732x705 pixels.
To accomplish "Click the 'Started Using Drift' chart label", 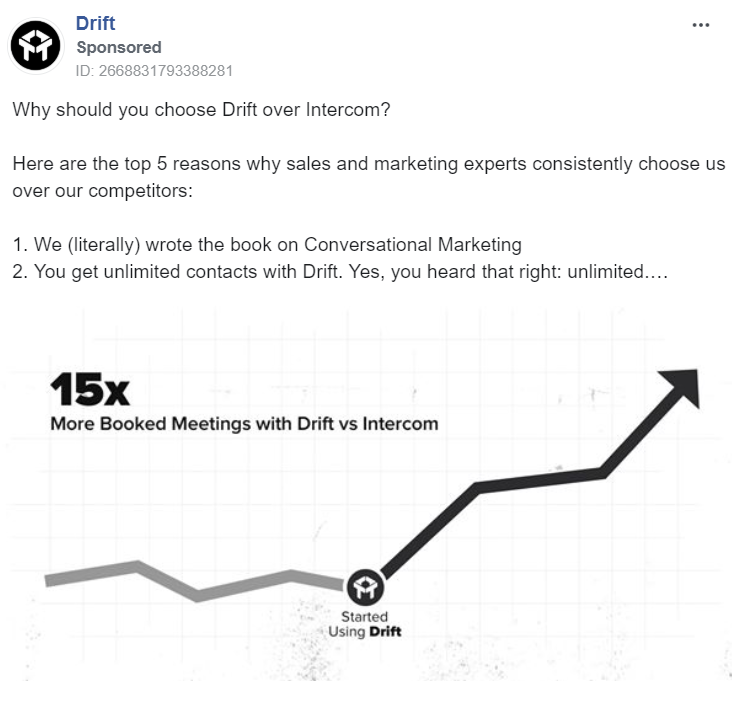I will point(365,624).
